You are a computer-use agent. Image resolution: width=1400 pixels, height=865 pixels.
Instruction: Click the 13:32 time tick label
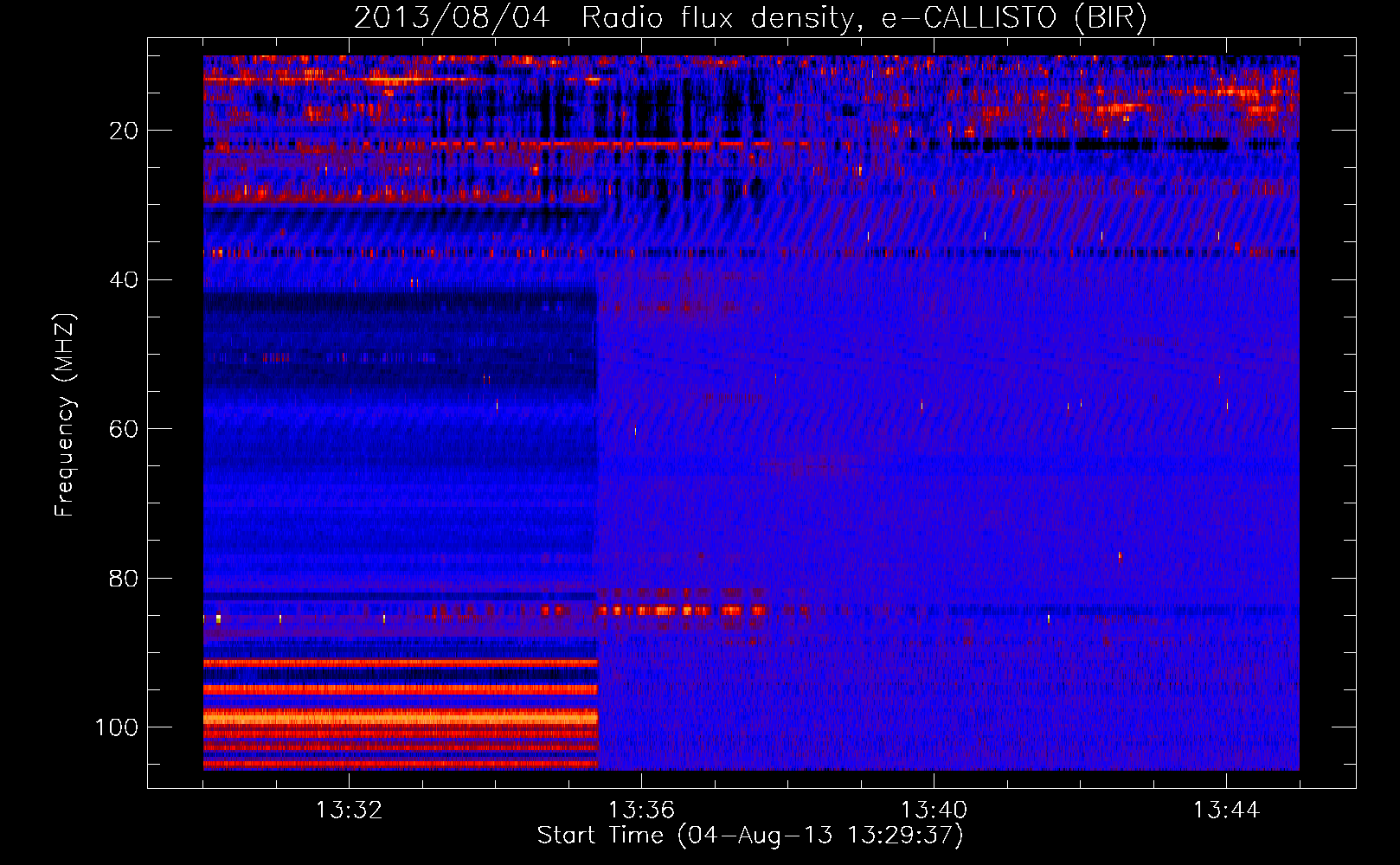point(349,811)
